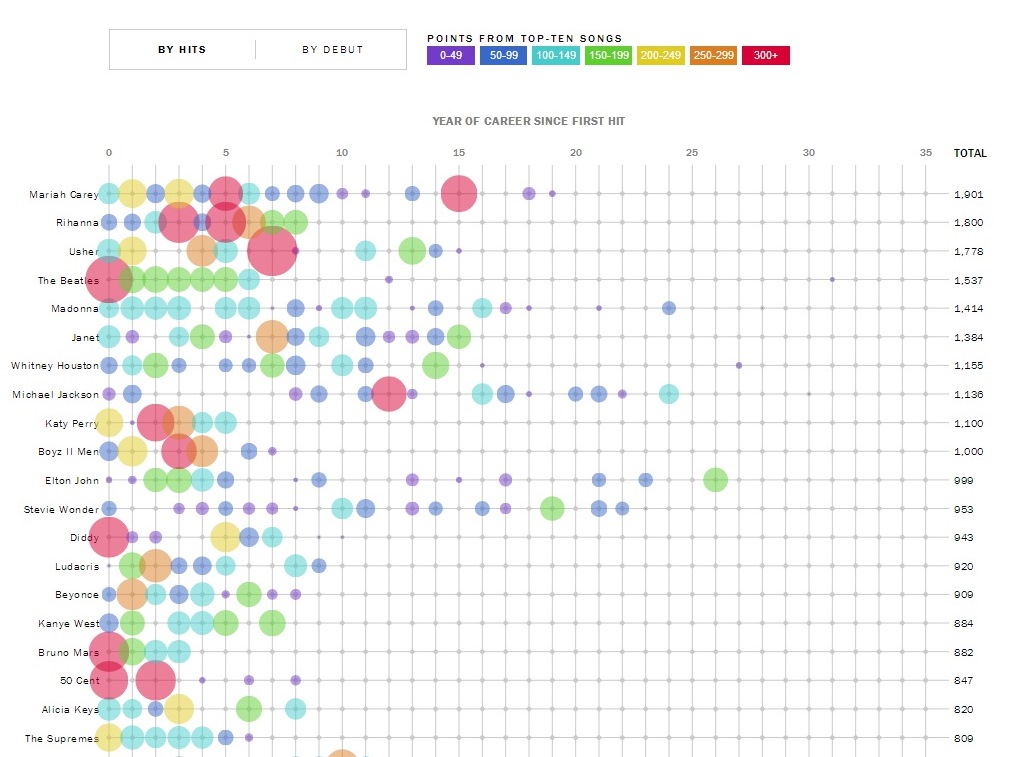Click the Kanye West artist label
This screenshot has width=1013, height=757.
(68, 623)
